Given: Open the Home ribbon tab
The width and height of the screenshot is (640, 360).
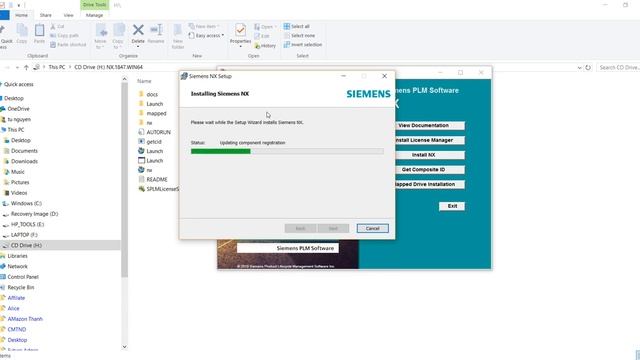Looking at the screenshot, I should (x=21, y=15).
